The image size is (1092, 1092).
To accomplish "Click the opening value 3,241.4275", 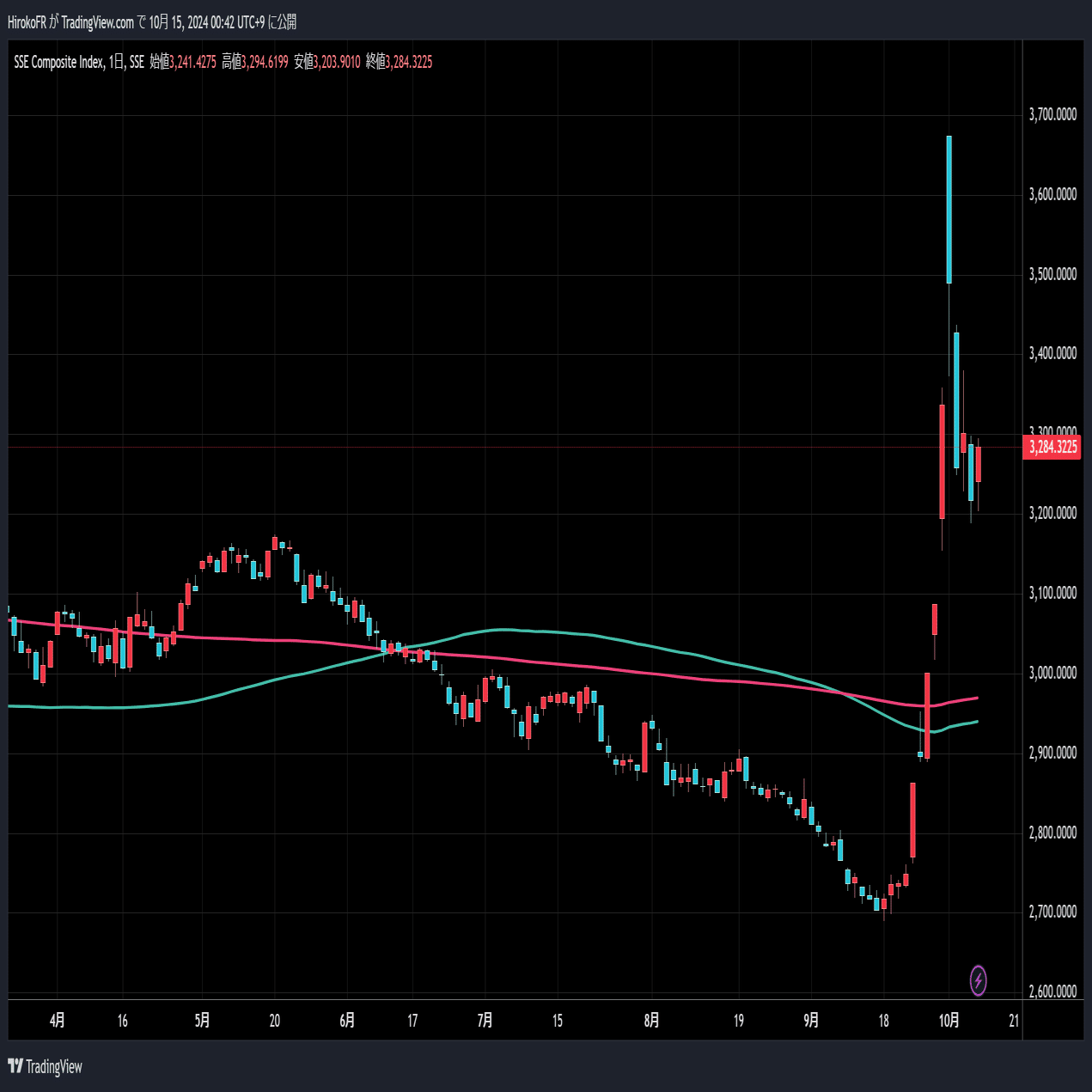I will (192, 62).
